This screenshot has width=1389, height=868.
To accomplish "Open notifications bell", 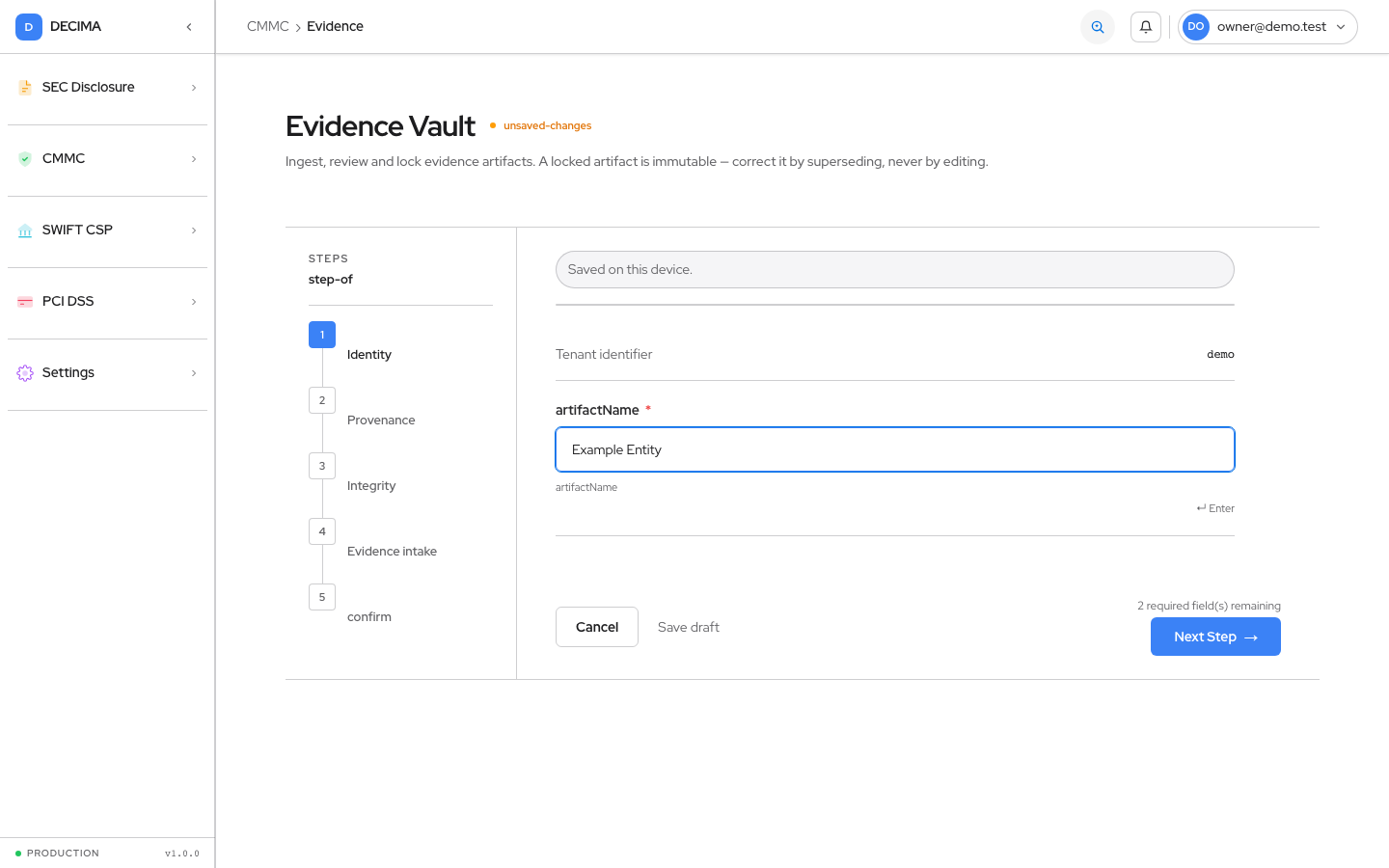I will [x=1146, y=27].
